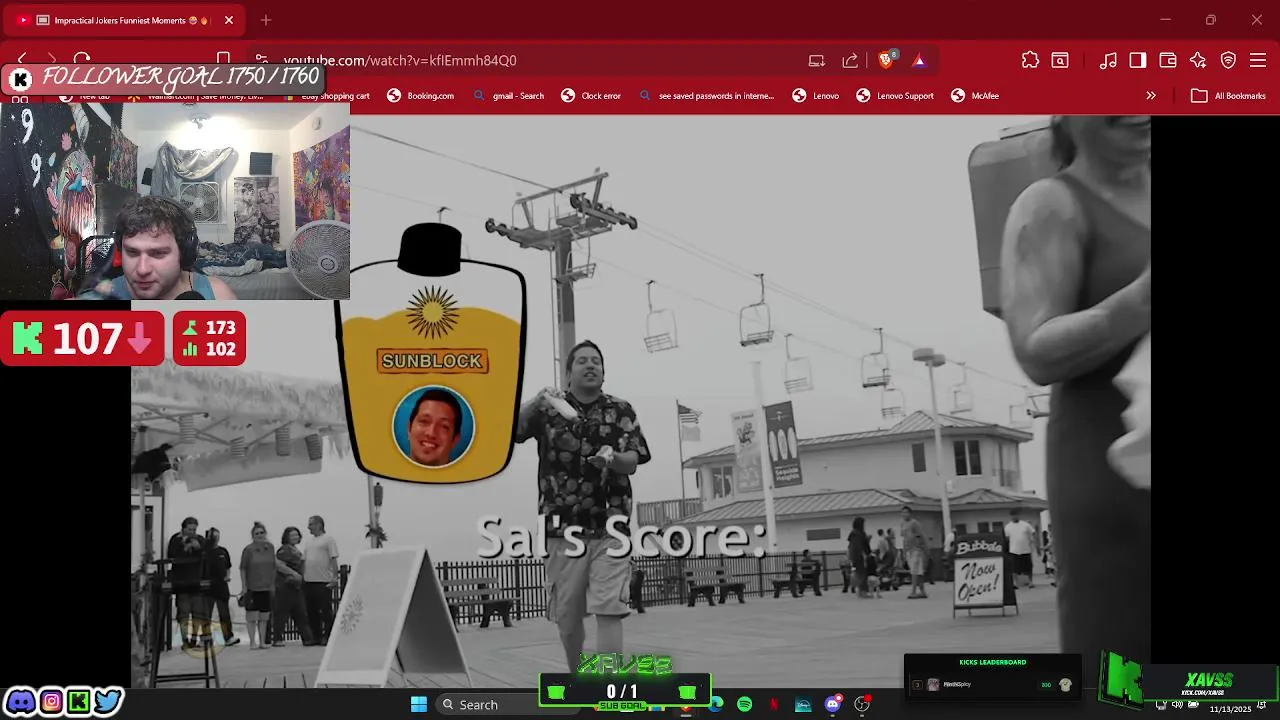This screenshot has width=1280, height=720.
Task: Open Discord from the taskbar
Action: [x=833, y=705]
